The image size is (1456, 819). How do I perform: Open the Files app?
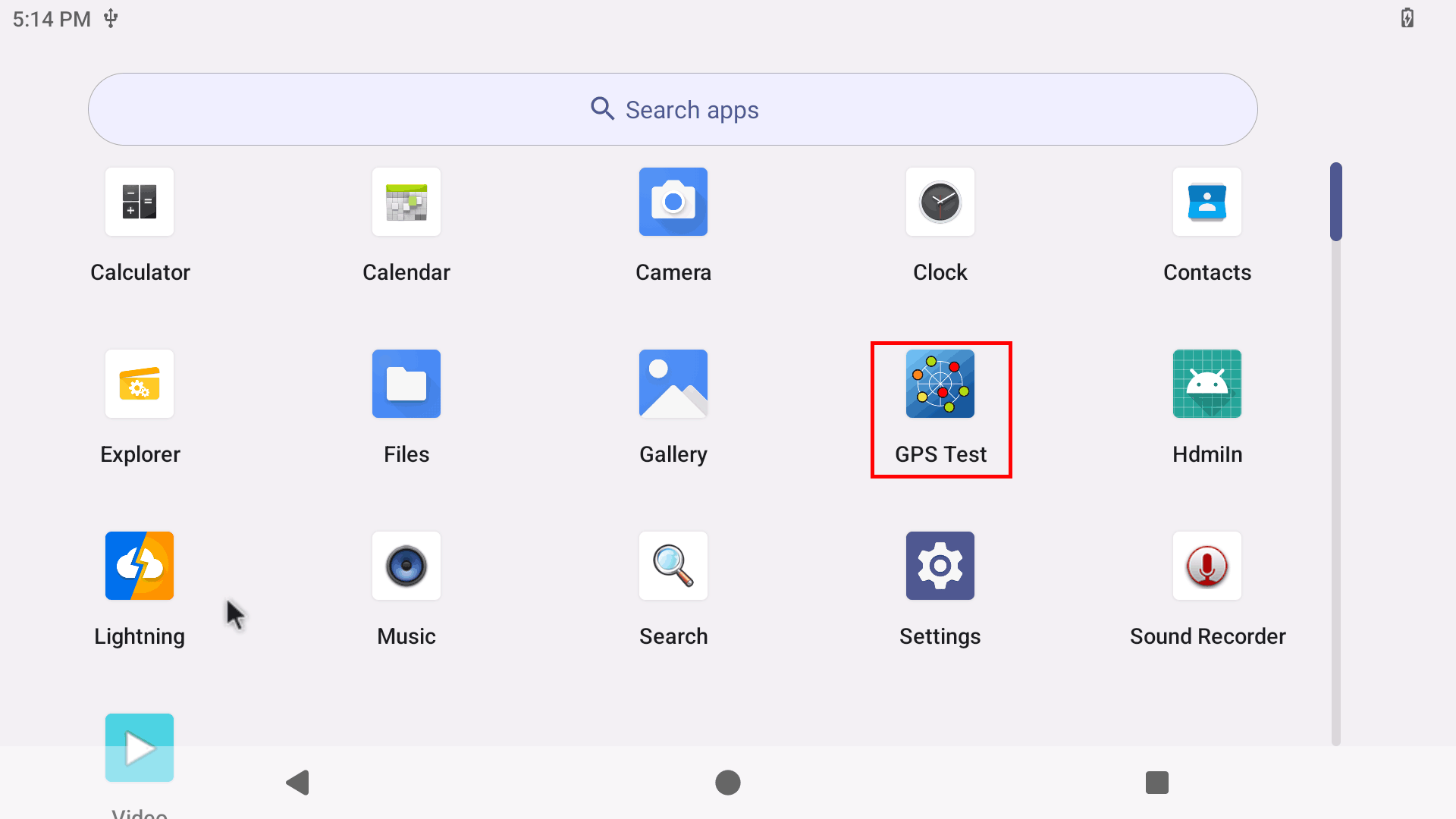tap(406, 384)
